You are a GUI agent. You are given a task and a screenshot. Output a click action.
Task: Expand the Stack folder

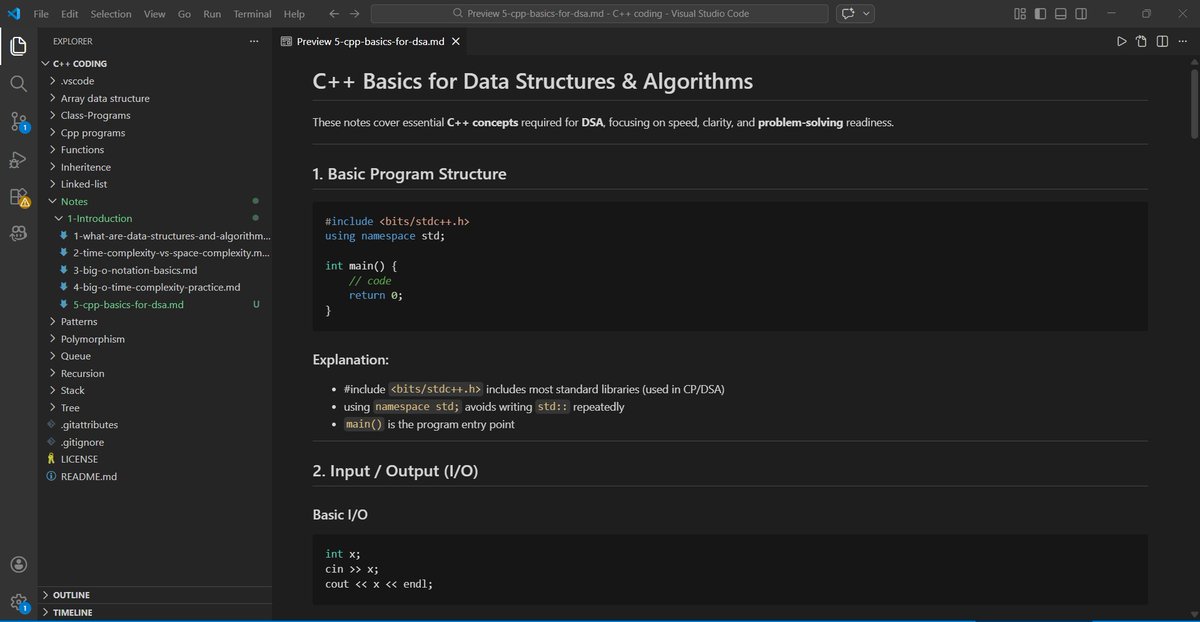tap(155, 390)
